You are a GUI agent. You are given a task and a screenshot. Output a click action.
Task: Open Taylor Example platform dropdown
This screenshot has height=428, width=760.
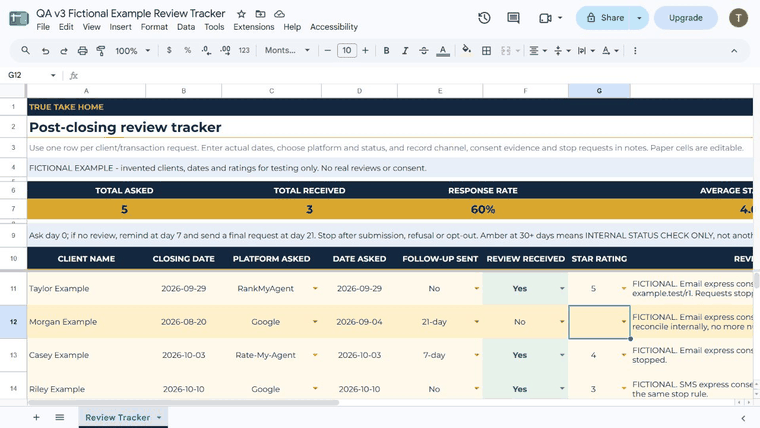[315, 288]
